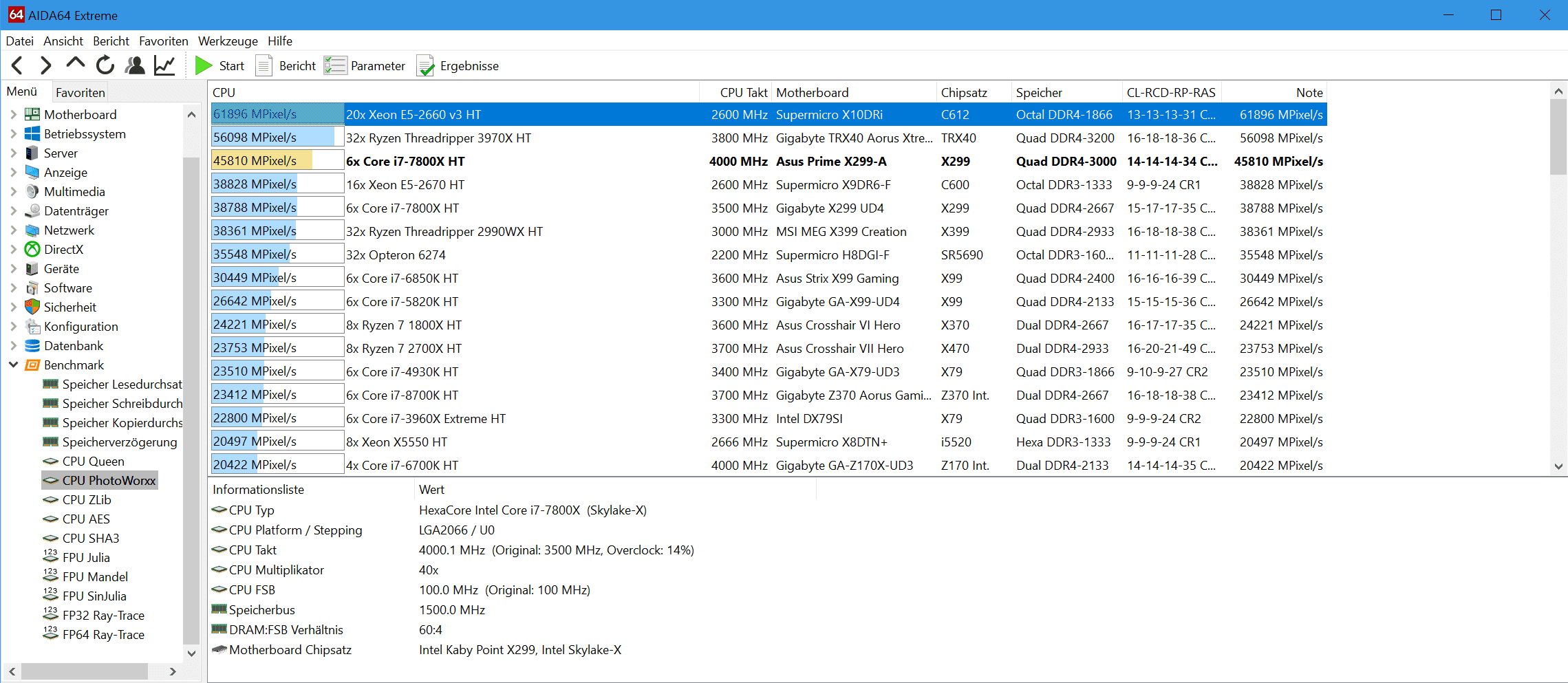The width and height of the screenshot is (1568, 683).
Task: Click the Back navigation arrow icon
Action: point(18,66)
